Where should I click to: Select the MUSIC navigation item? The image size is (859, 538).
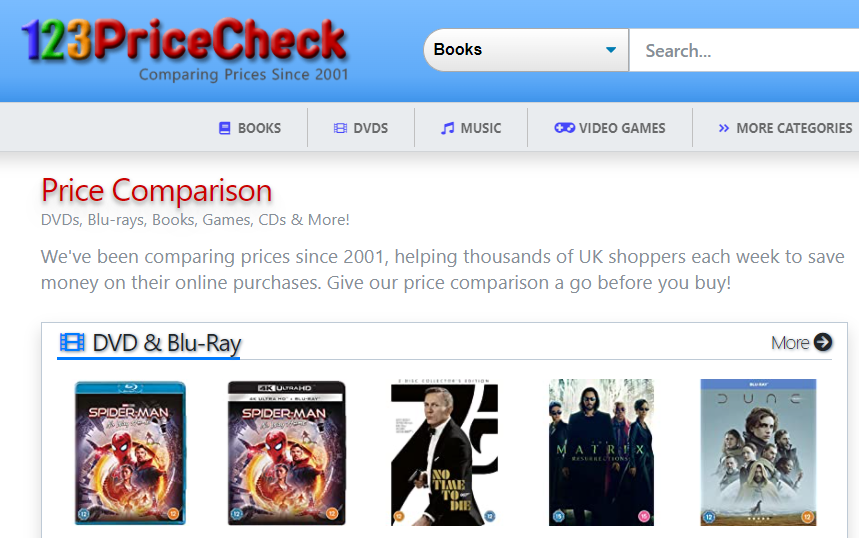click(x=471, y=128)
